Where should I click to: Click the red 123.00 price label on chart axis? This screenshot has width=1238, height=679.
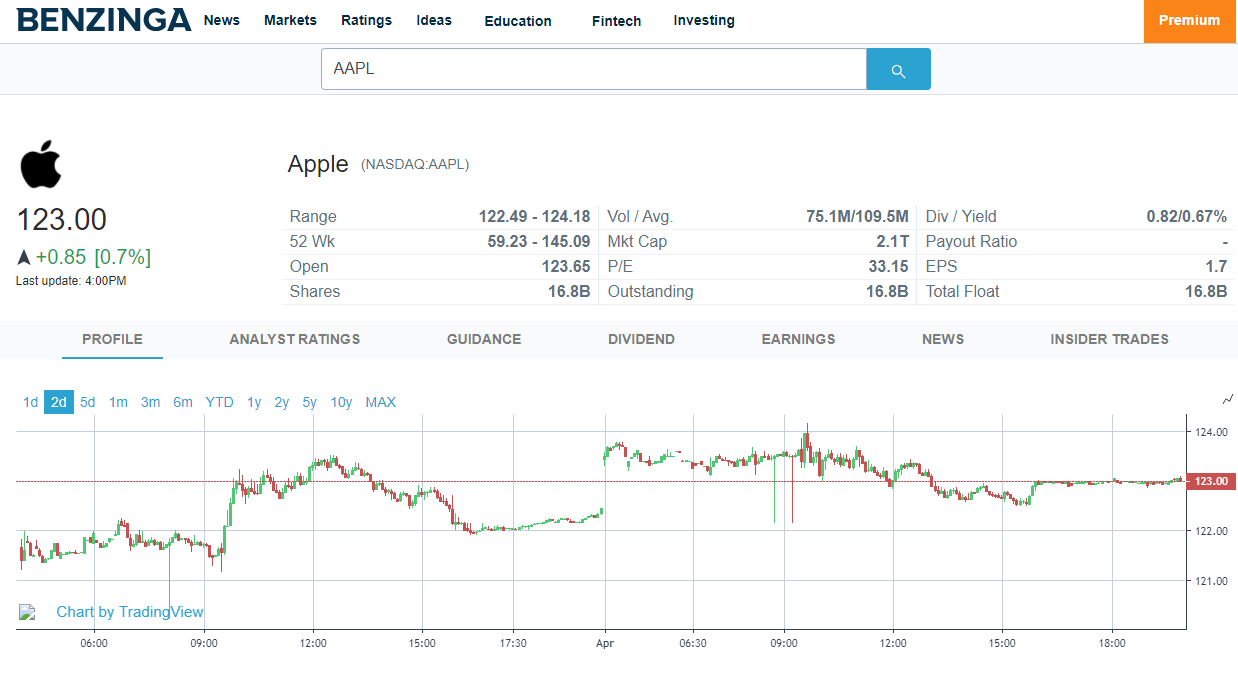pyautogui.click(x=1211, y=481)
